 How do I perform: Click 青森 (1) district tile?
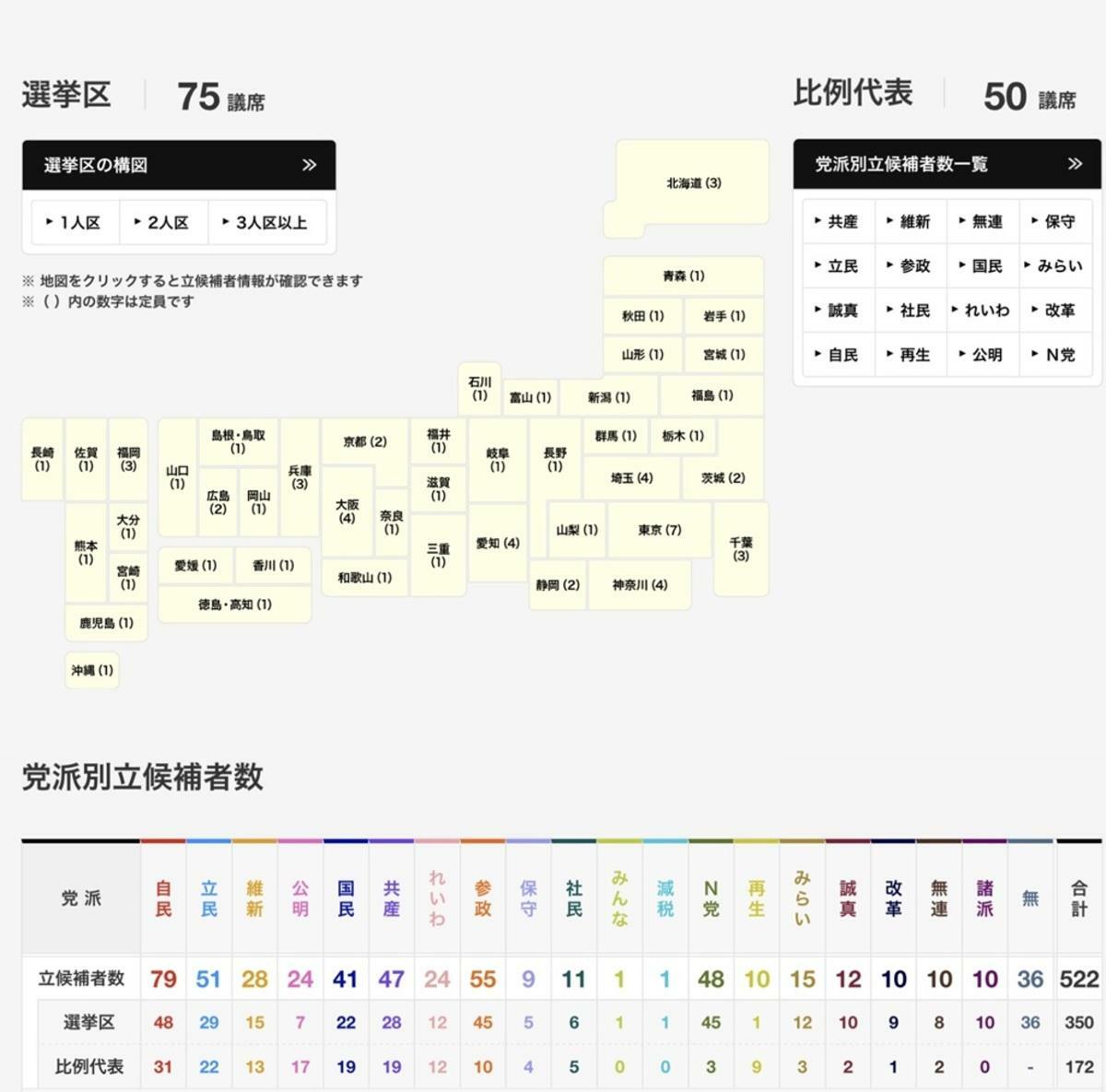(x=683, y=276)
